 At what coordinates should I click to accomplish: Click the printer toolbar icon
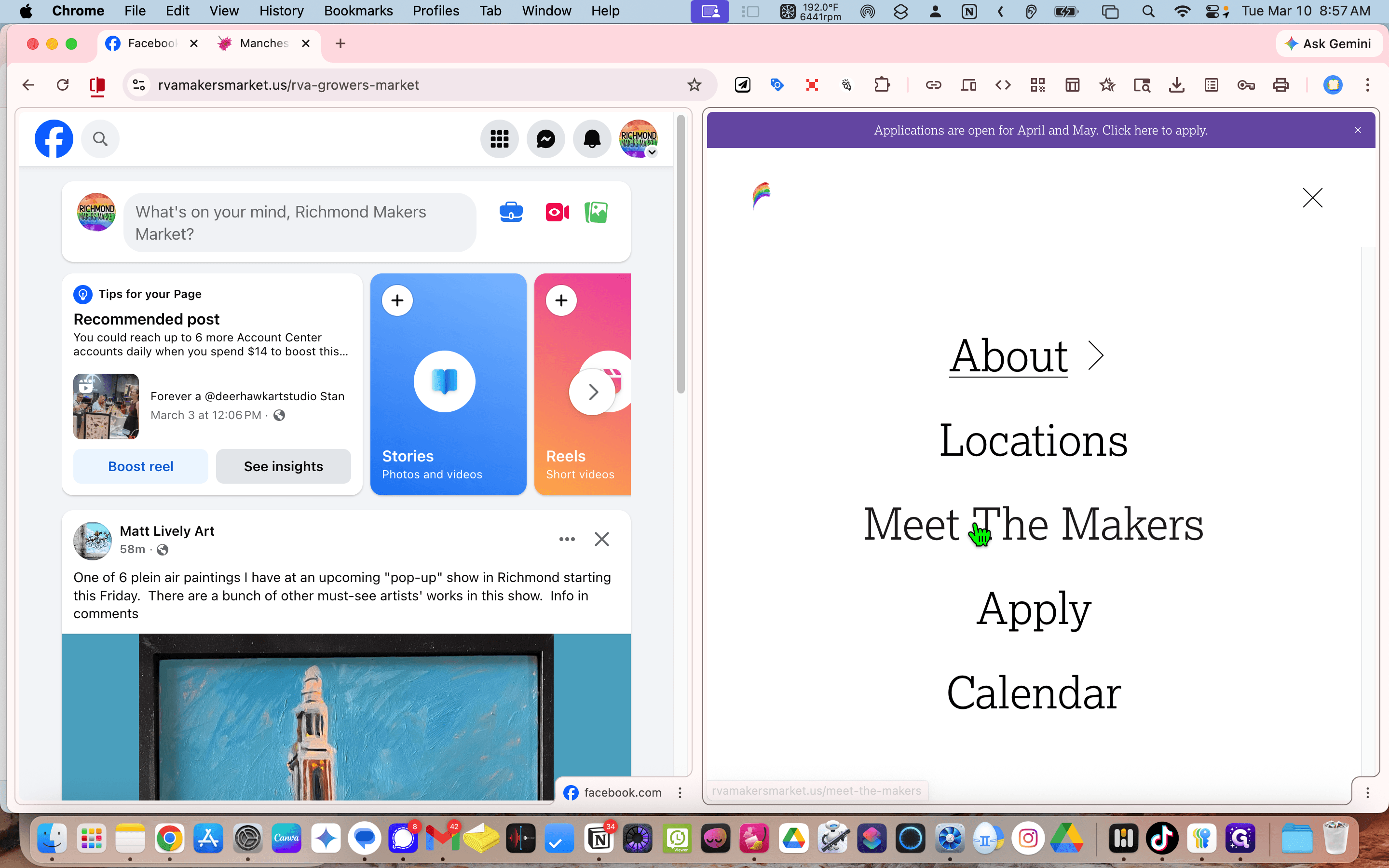point(1281,85)
